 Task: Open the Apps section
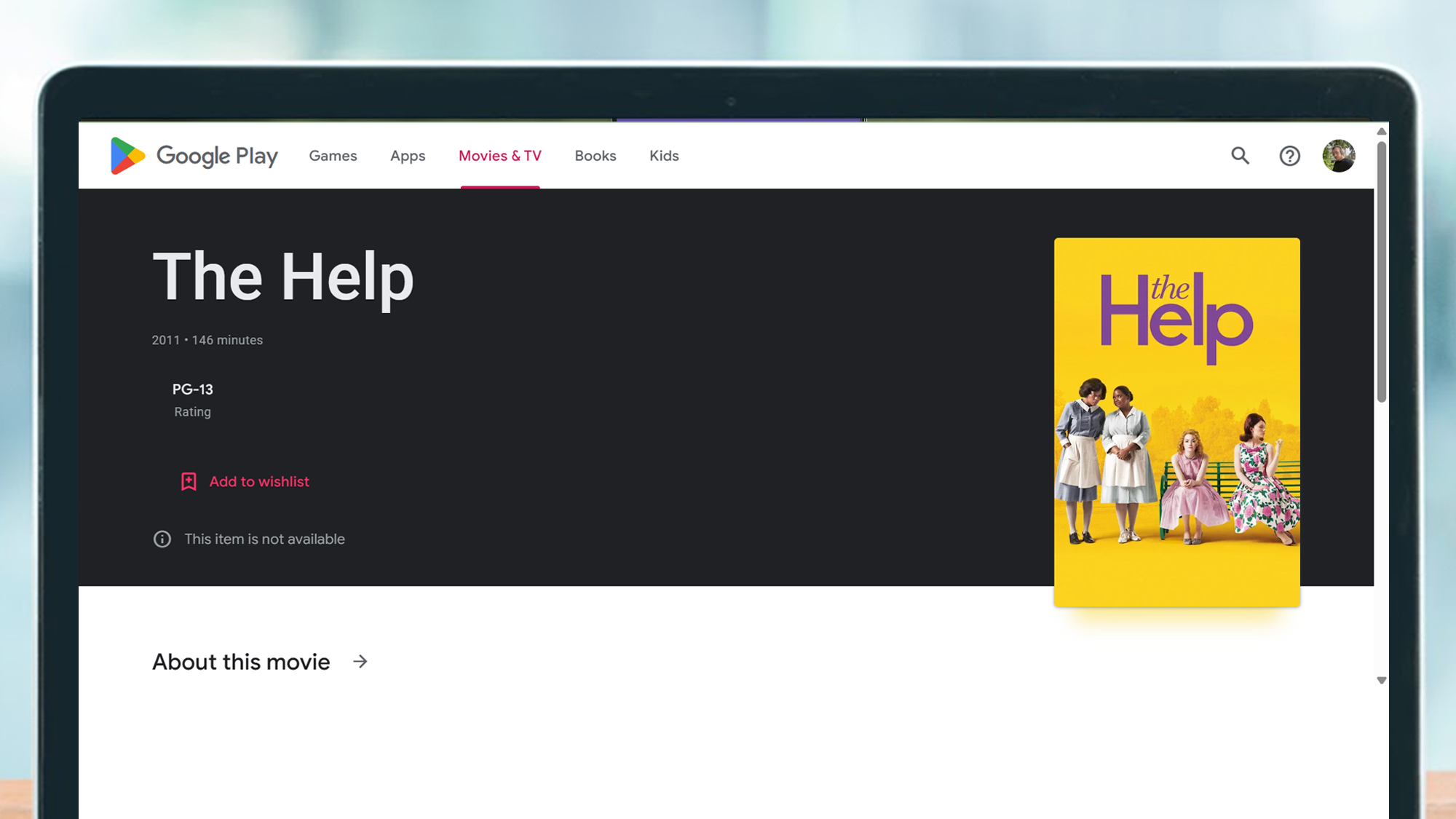pyautogui.click(x=407, y=156)
